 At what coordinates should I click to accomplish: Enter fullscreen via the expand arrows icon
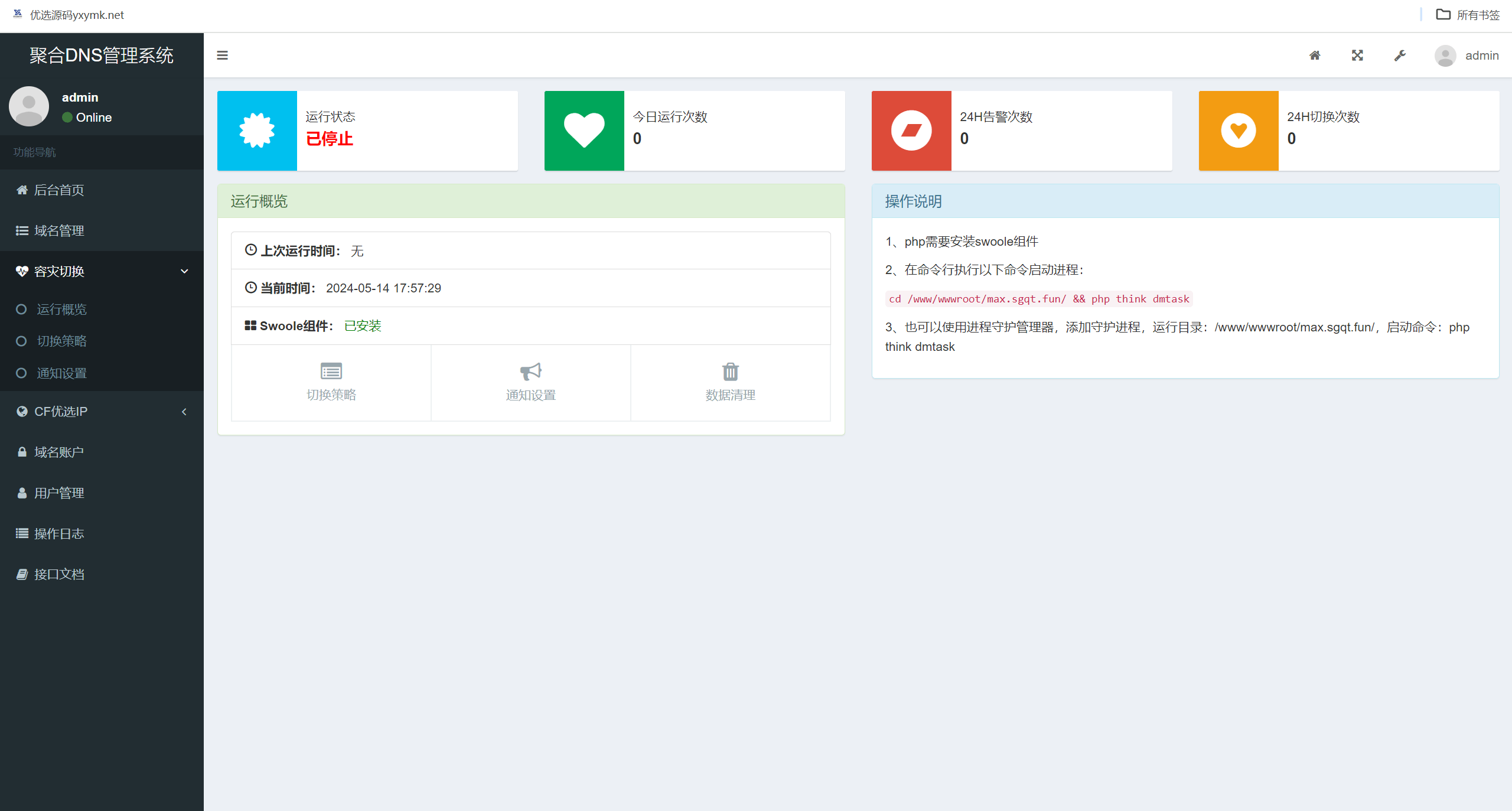tap(1357, 56)
